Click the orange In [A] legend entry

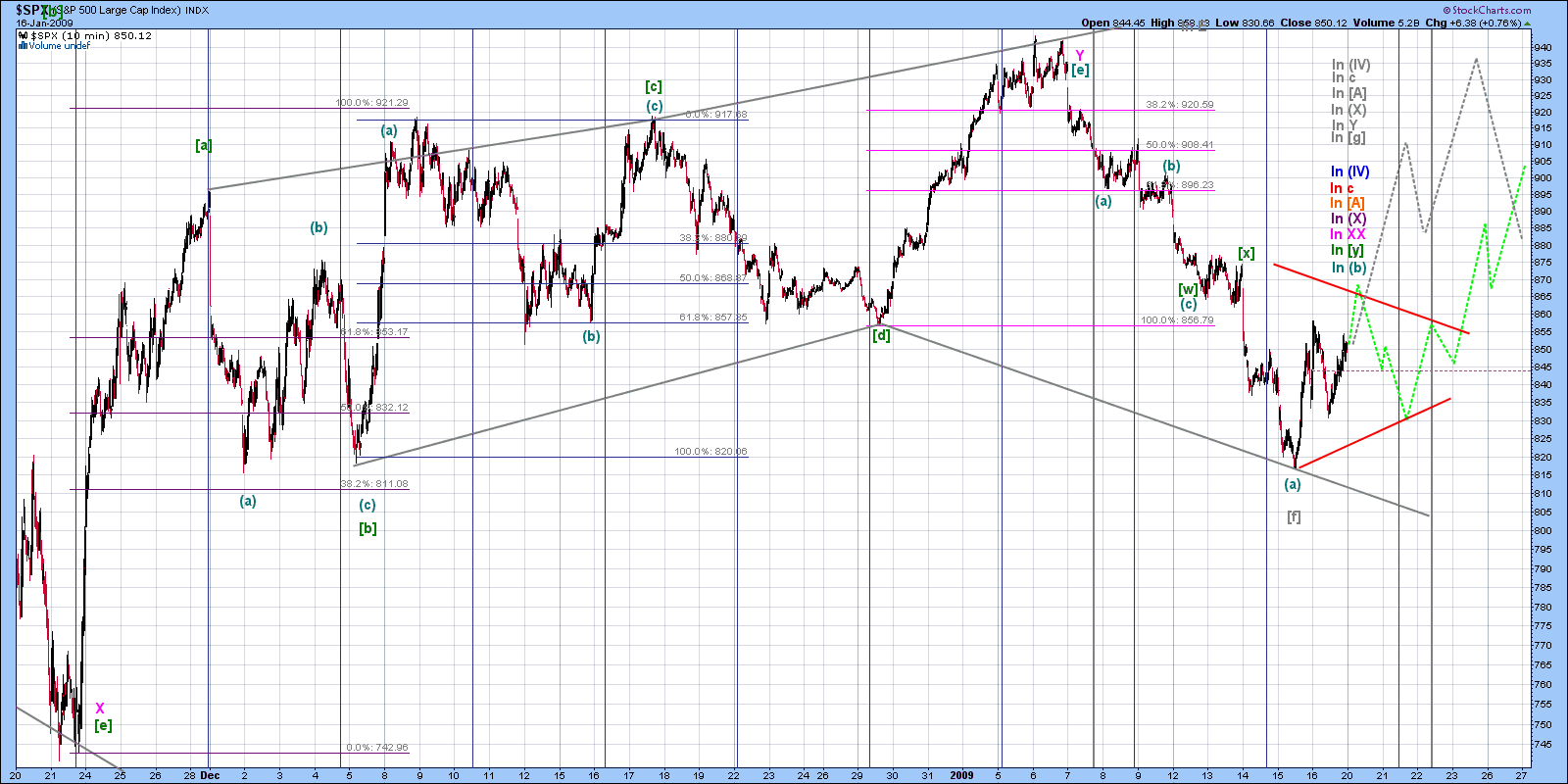1347,203
